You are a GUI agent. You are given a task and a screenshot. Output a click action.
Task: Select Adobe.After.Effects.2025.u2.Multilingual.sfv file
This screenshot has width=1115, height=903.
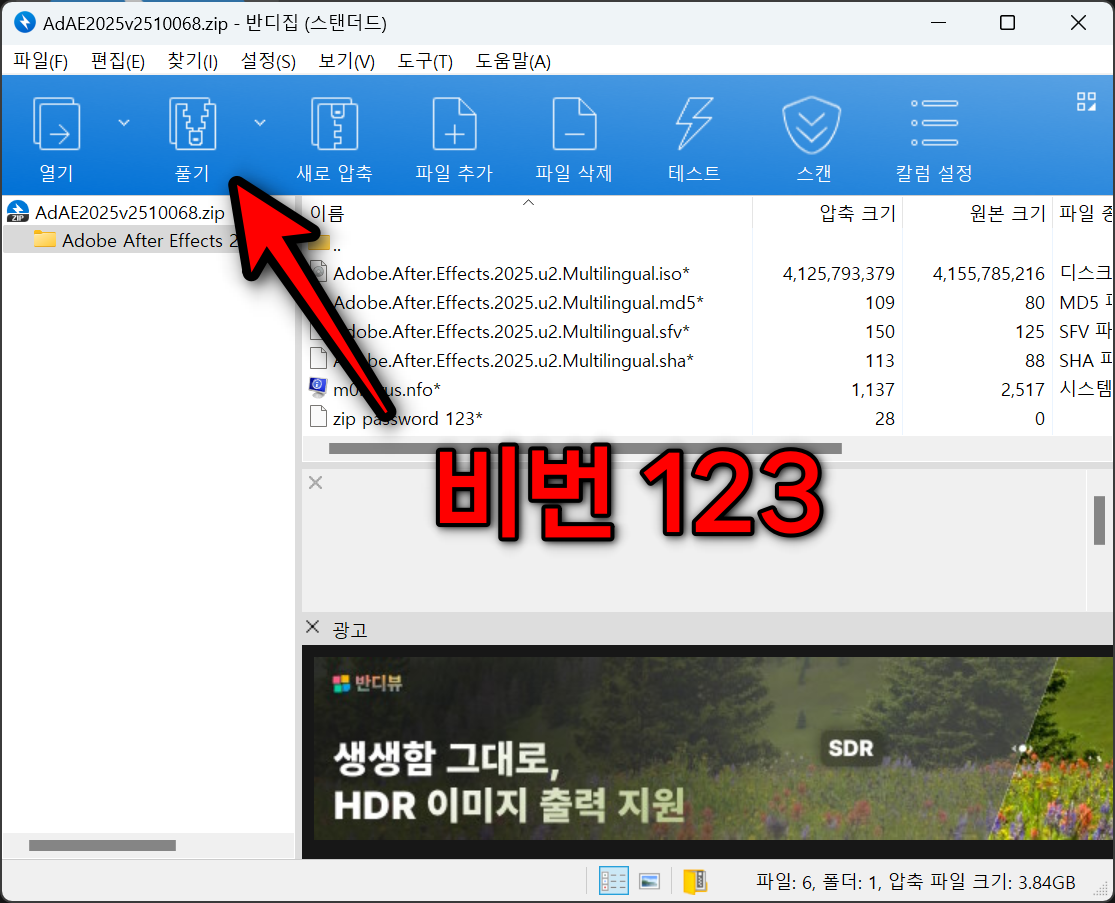coord(511,332)
